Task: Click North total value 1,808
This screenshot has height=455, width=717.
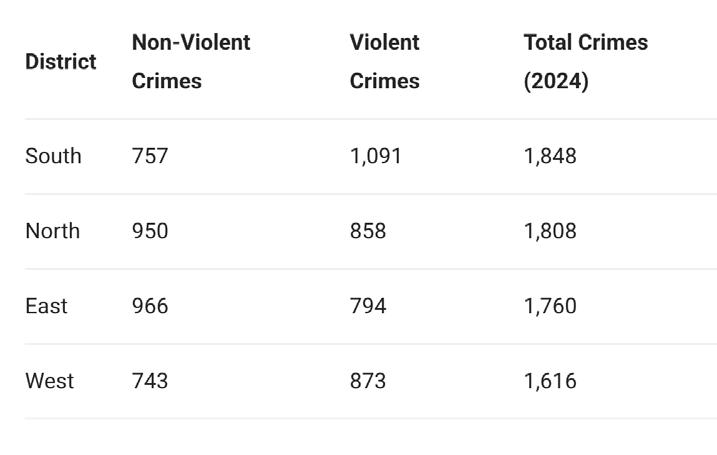Action: tap(550, 231)
